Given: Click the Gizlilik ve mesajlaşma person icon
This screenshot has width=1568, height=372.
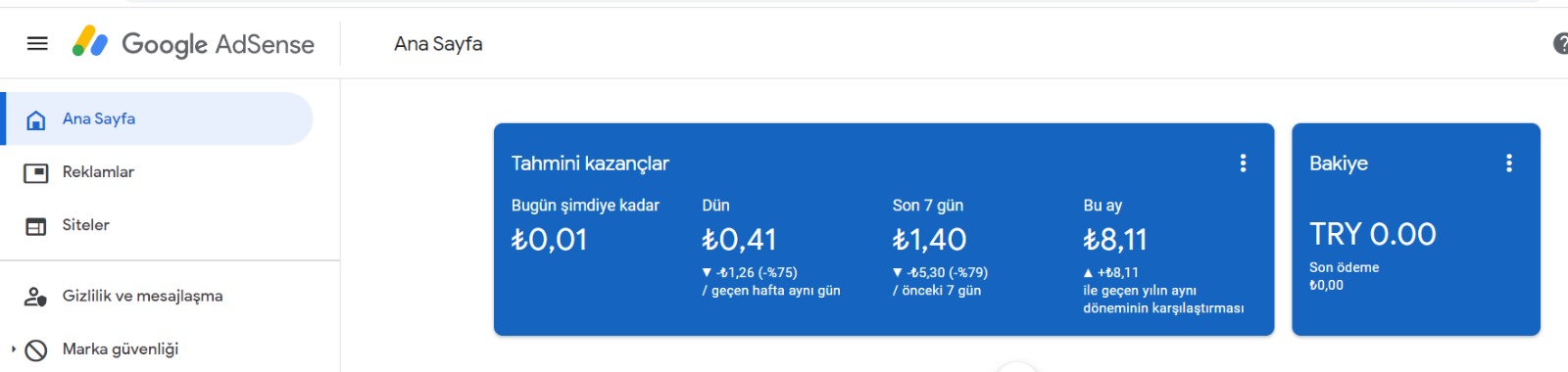Looking at the screenshot, I should (36, 297).
